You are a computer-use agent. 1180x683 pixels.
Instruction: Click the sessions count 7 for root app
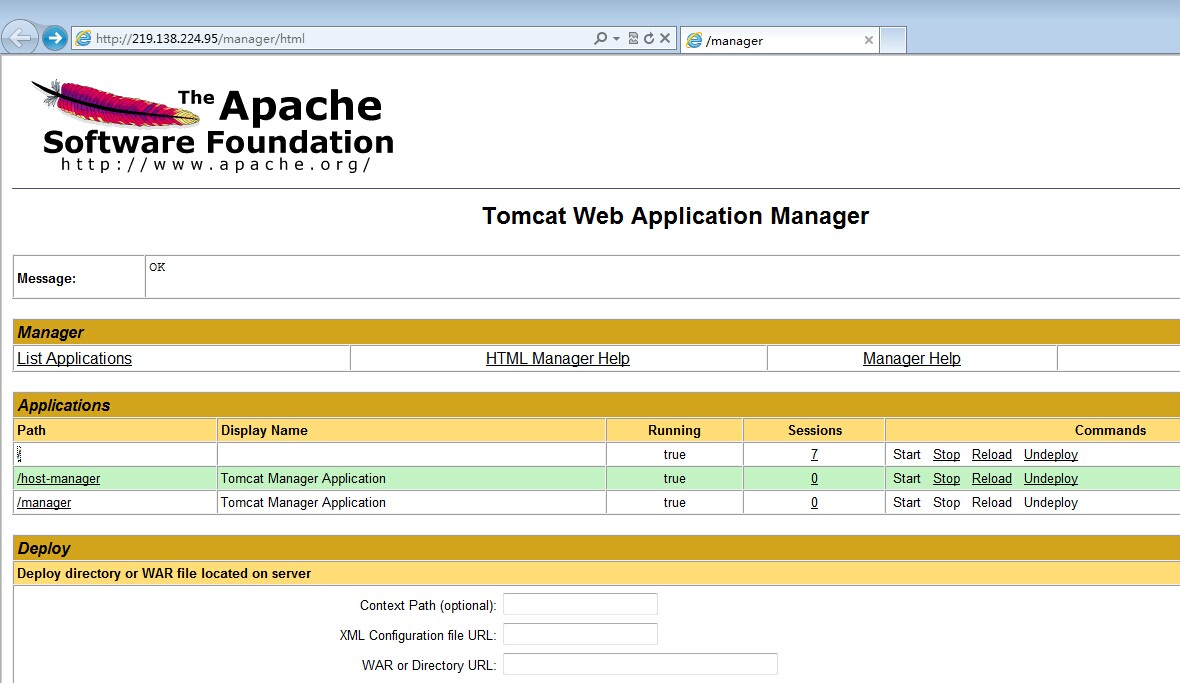tap(814, 454)
